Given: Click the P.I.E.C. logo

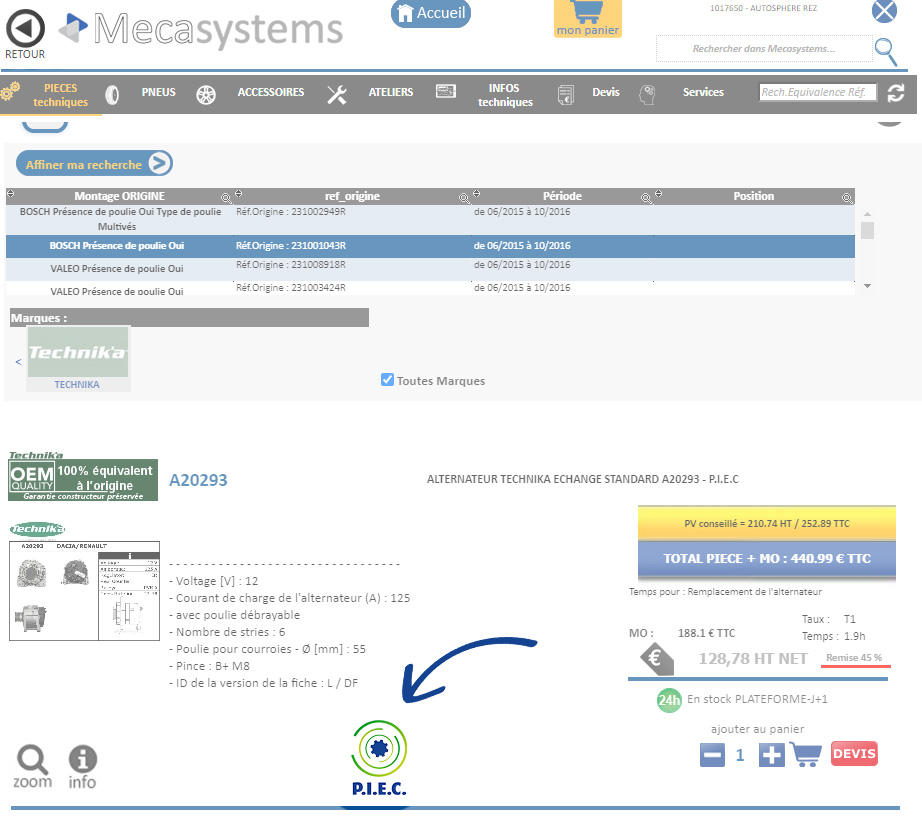Looking at the screenshot, I should click(379, 758).
